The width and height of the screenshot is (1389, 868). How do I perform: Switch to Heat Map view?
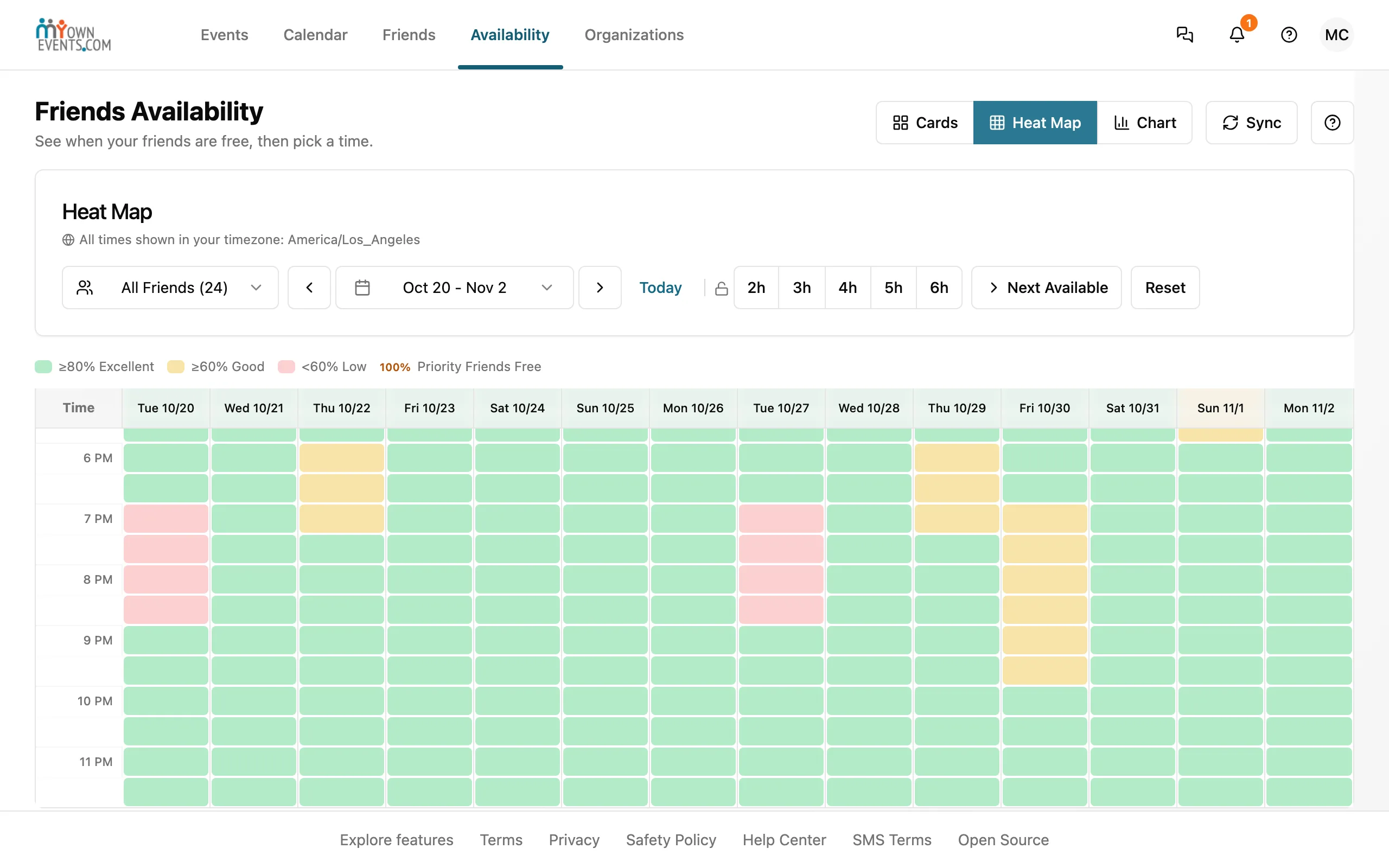pyautogui.click(x=1035, y=123)
